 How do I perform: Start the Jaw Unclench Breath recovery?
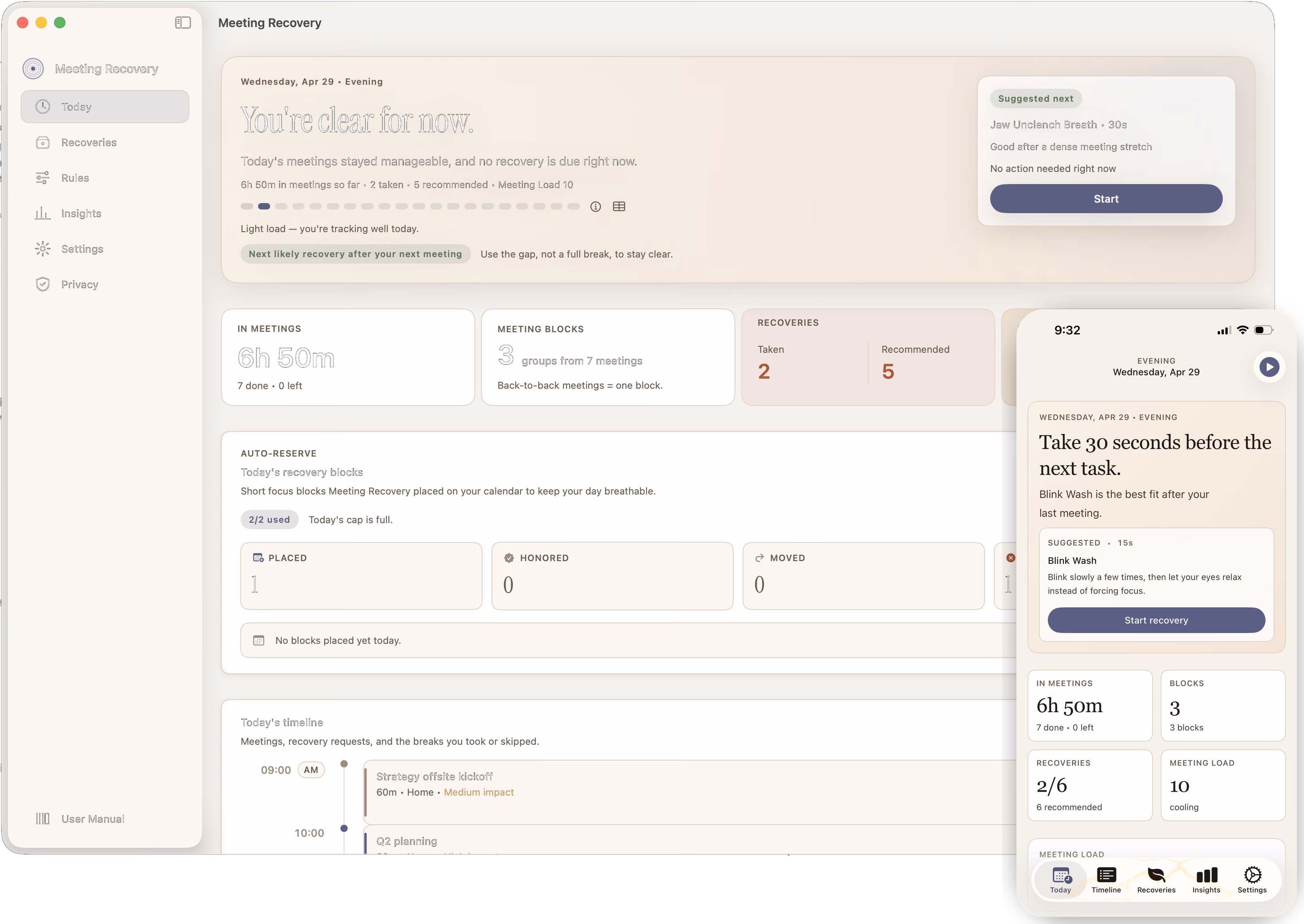(1105, 198)
